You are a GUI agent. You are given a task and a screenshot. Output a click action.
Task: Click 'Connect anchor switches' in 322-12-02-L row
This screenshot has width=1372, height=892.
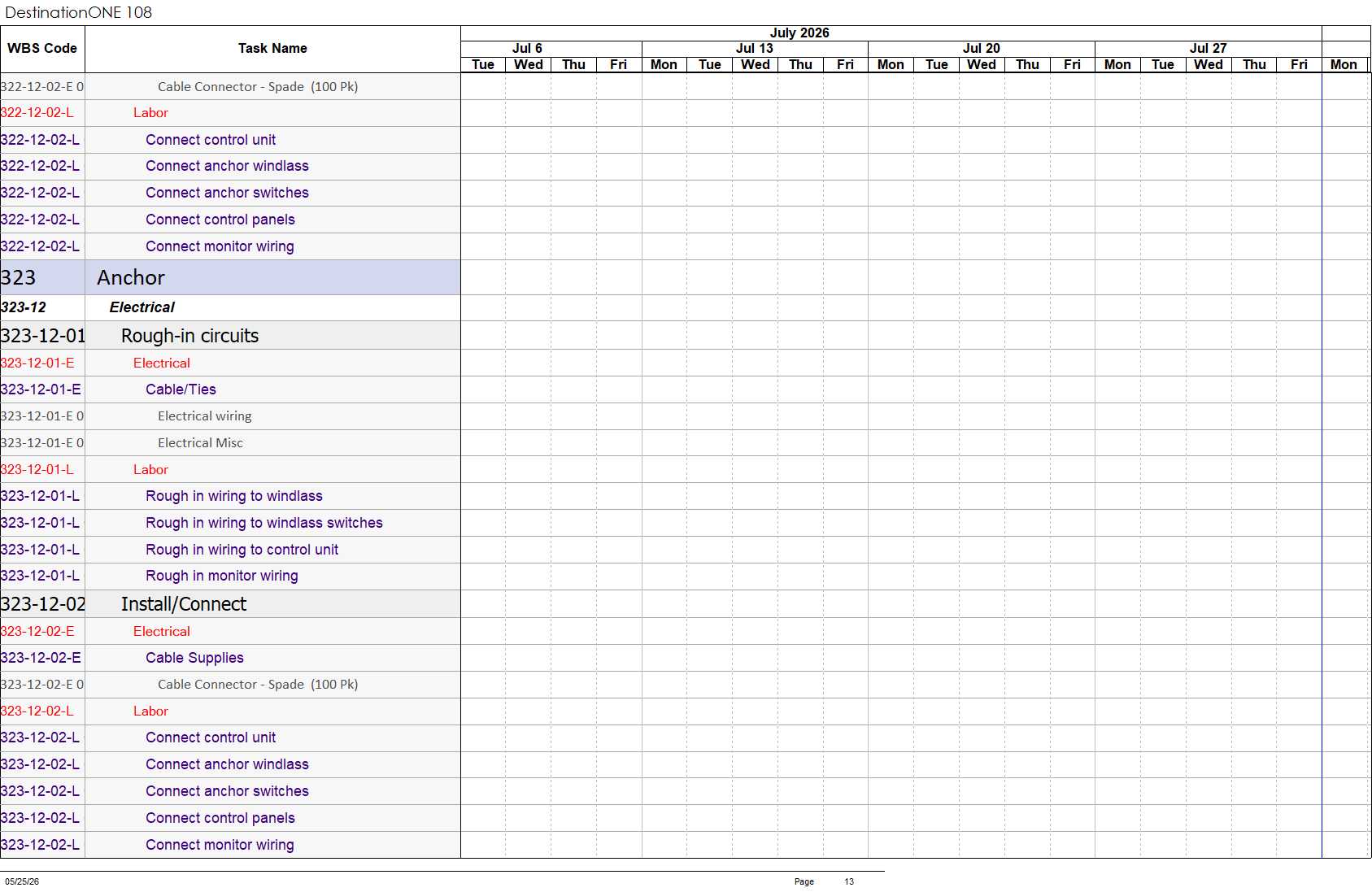(227, 193)
